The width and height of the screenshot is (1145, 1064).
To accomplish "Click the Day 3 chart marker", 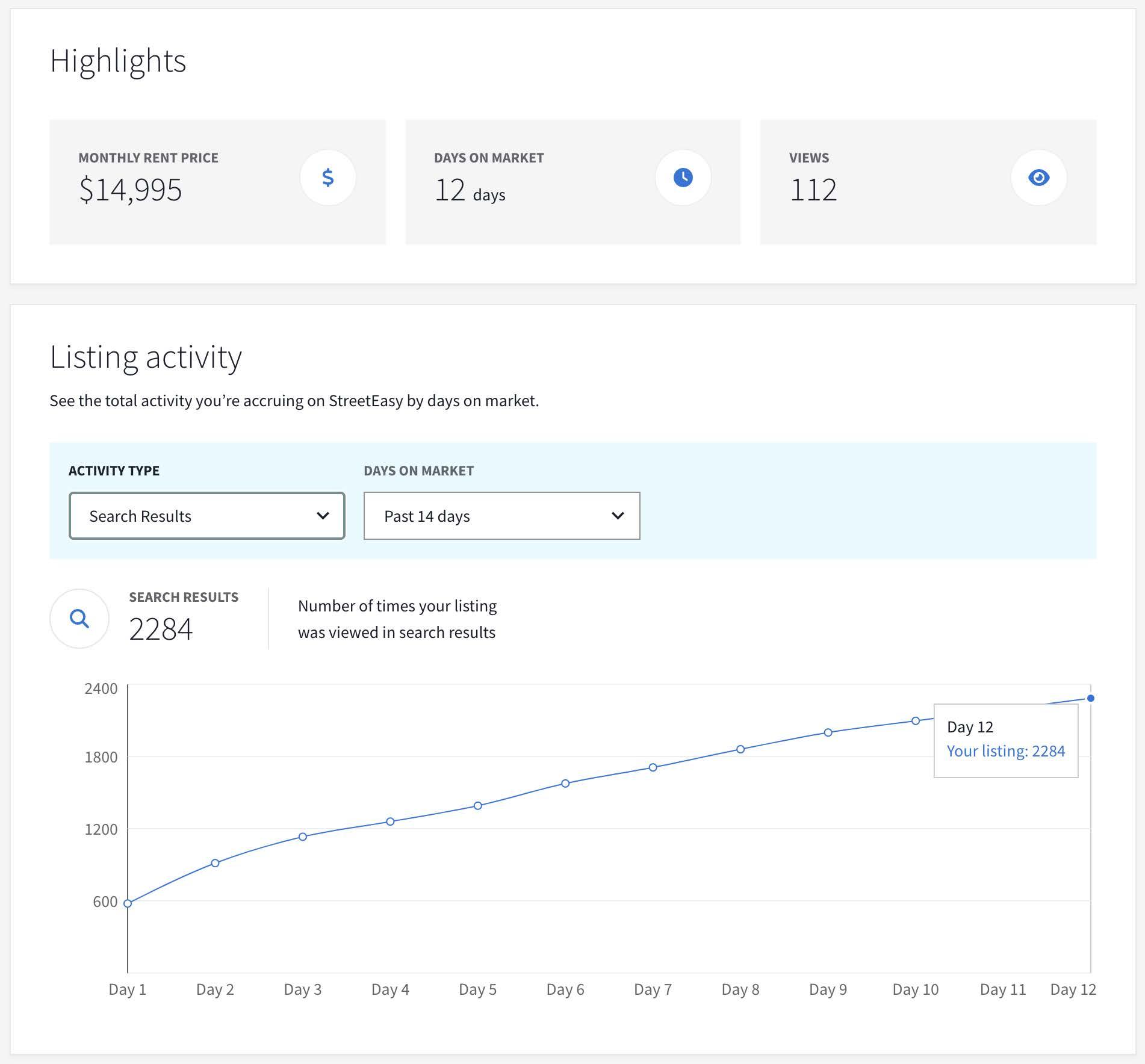I will click(x=303, y=837).
